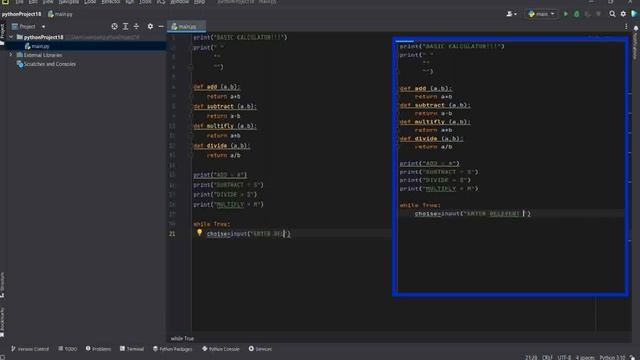640x360 pixels.
Task: Click the tool window quick-access icon bottom-left
Action: point(3,358)
